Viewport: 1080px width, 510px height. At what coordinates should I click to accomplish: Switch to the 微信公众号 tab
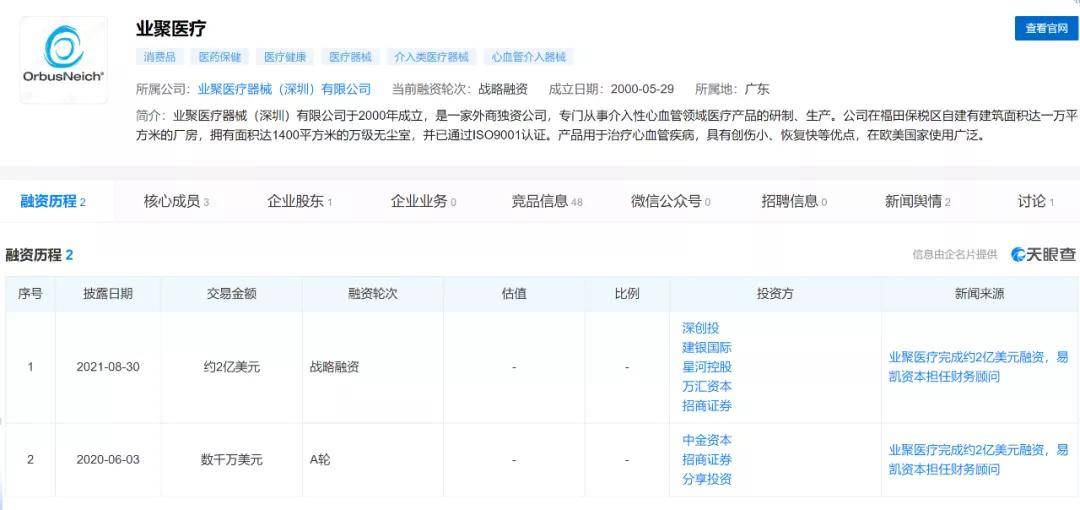pyautogui.click(x=671, y=201)
